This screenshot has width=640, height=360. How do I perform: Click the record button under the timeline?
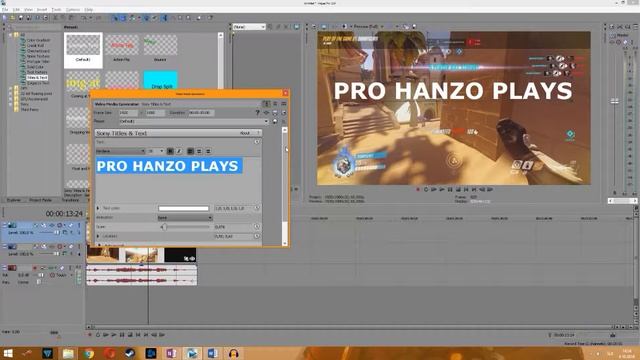tap(90, 335)
